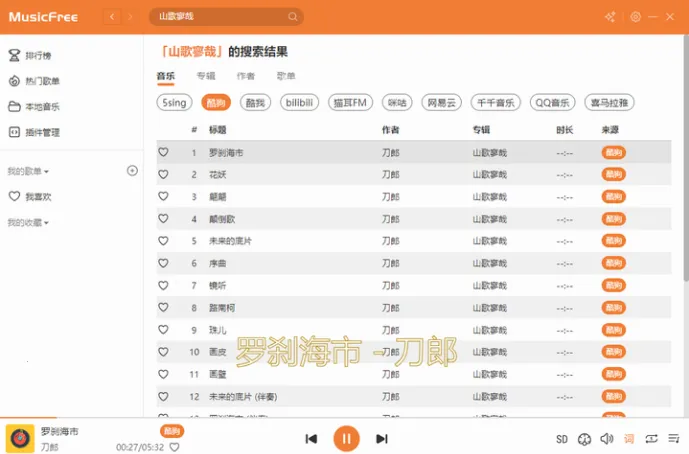Select 千千音乐 source
The image size is (689, 454).
pos(496,102)
